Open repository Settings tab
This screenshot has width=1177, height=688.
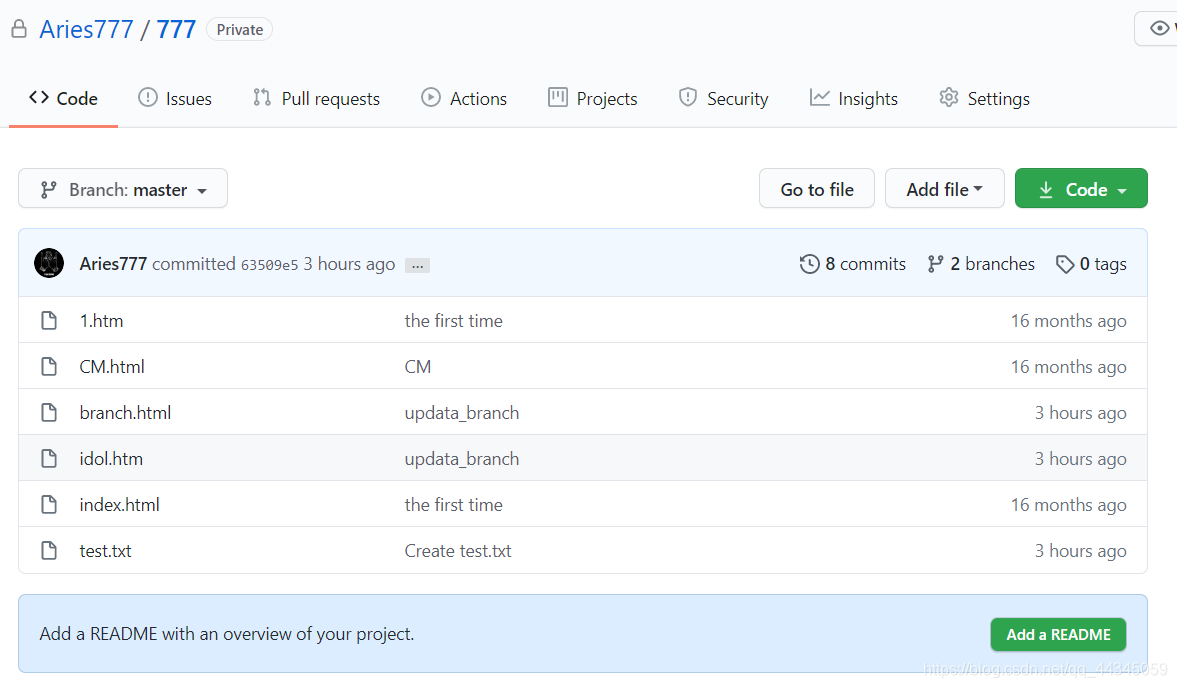(984, 98)
